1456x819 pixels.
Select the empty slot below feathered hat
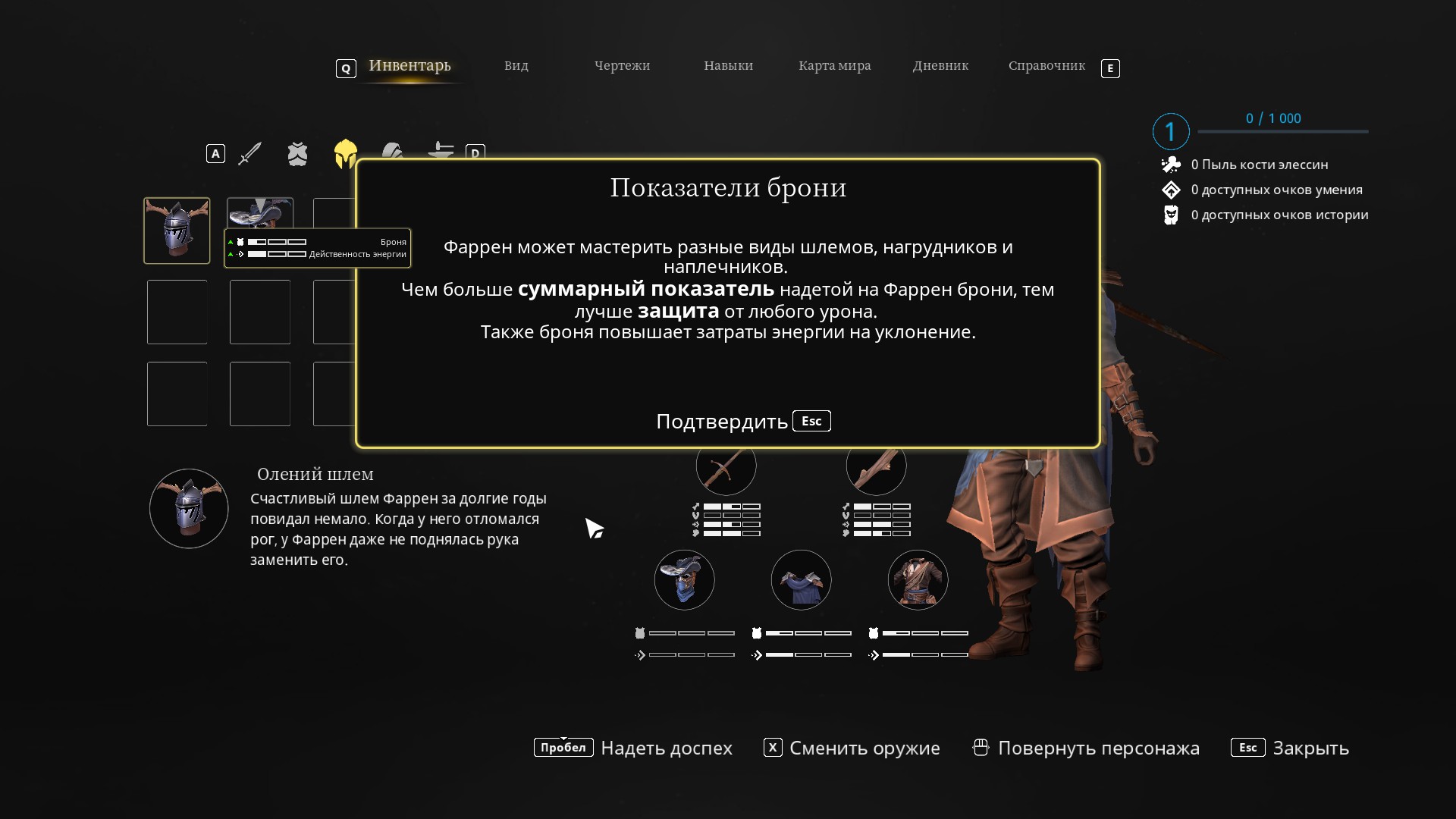click(x=260, y=312)
